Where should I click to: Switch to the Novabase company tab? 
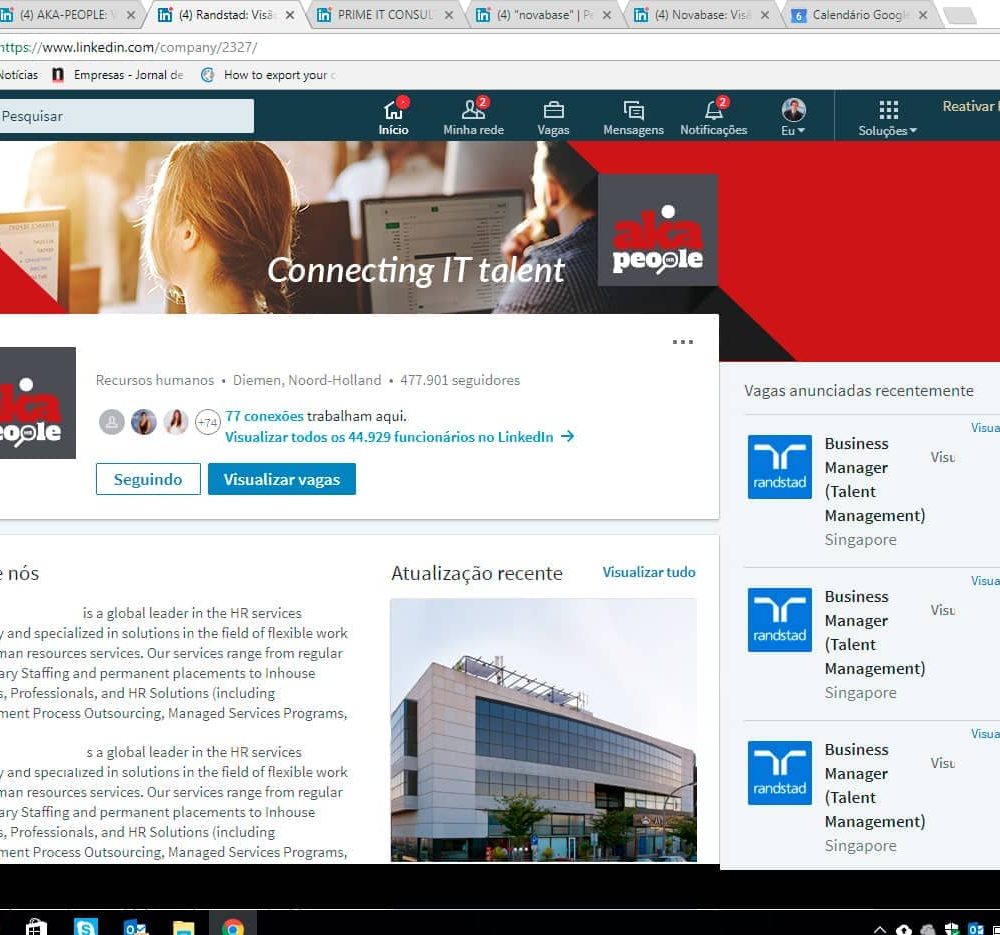click(702, 15)
